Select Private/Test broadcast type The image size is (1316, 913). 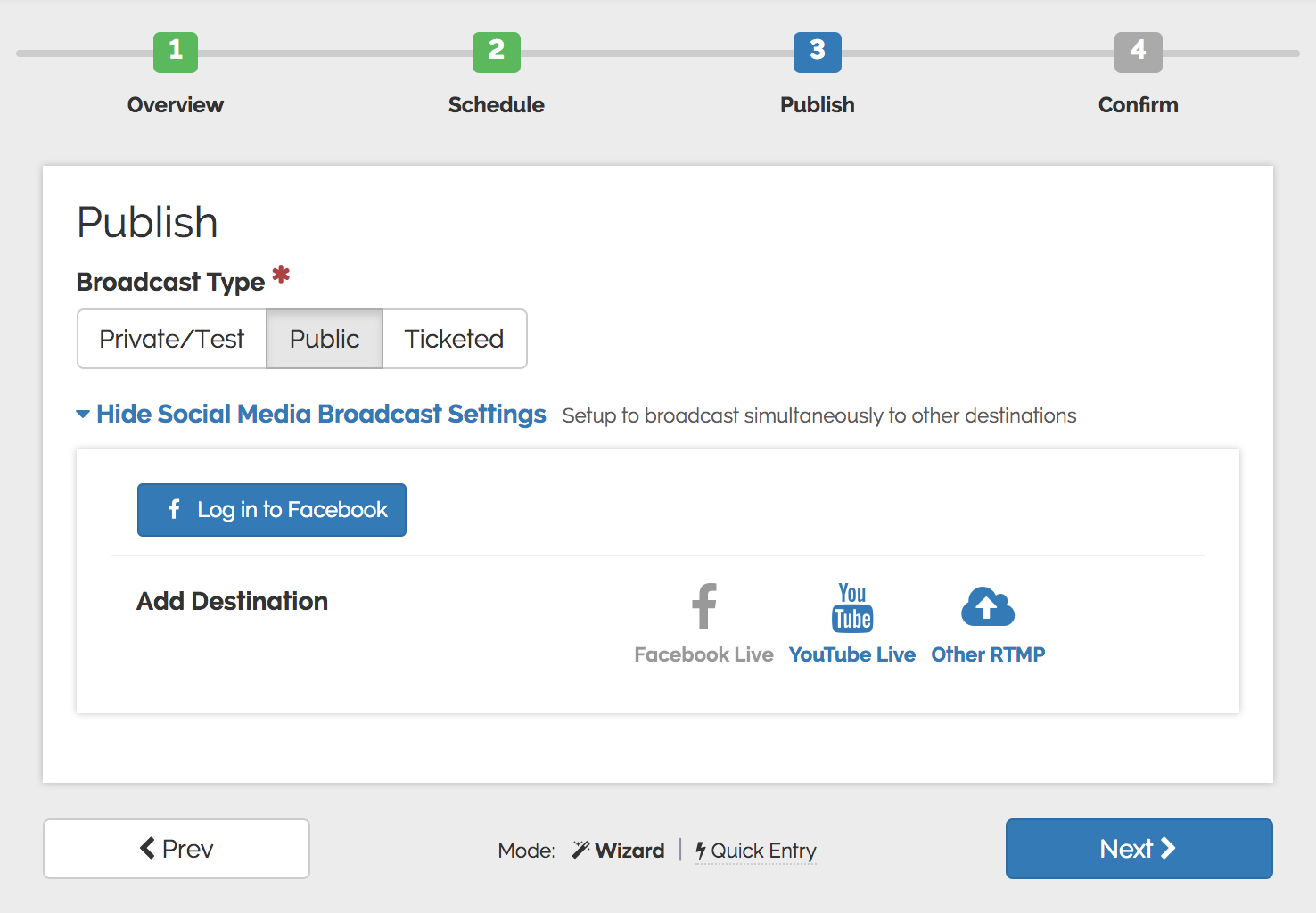(x=172, y=339)
